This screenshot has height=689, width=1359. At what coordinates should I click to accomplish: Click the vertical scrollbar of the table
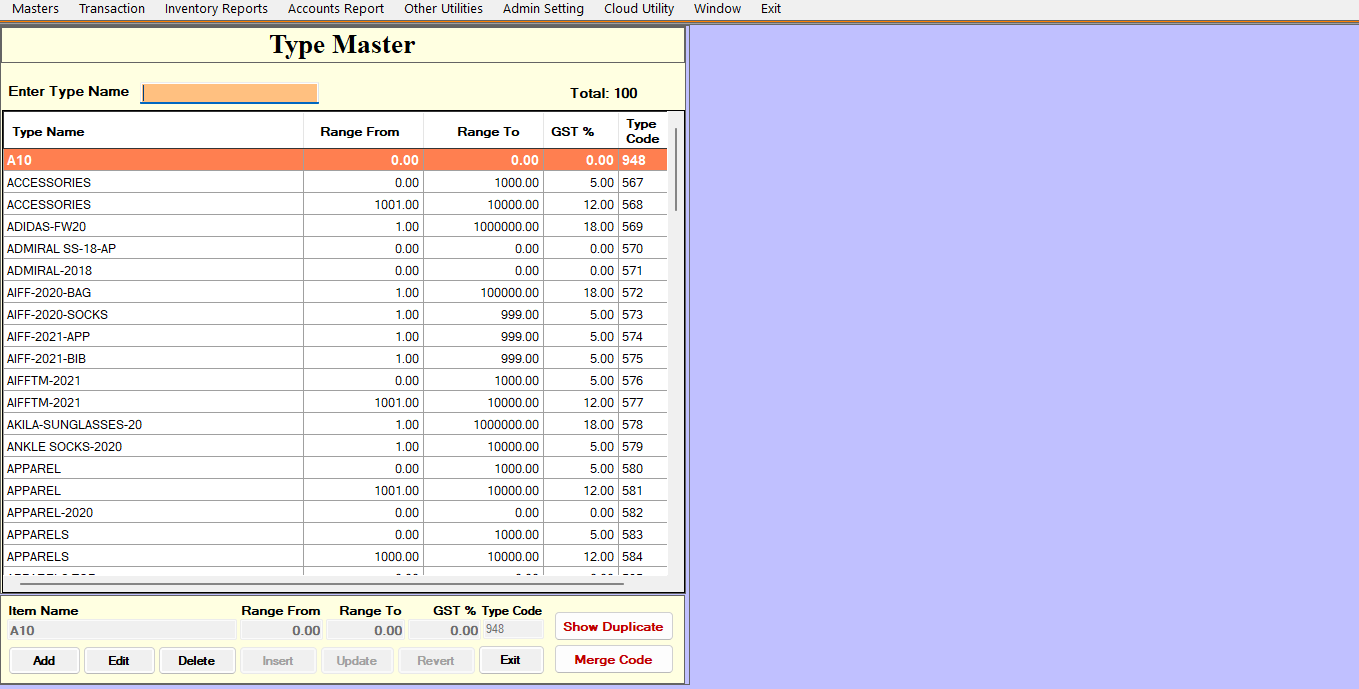point(676,168)
